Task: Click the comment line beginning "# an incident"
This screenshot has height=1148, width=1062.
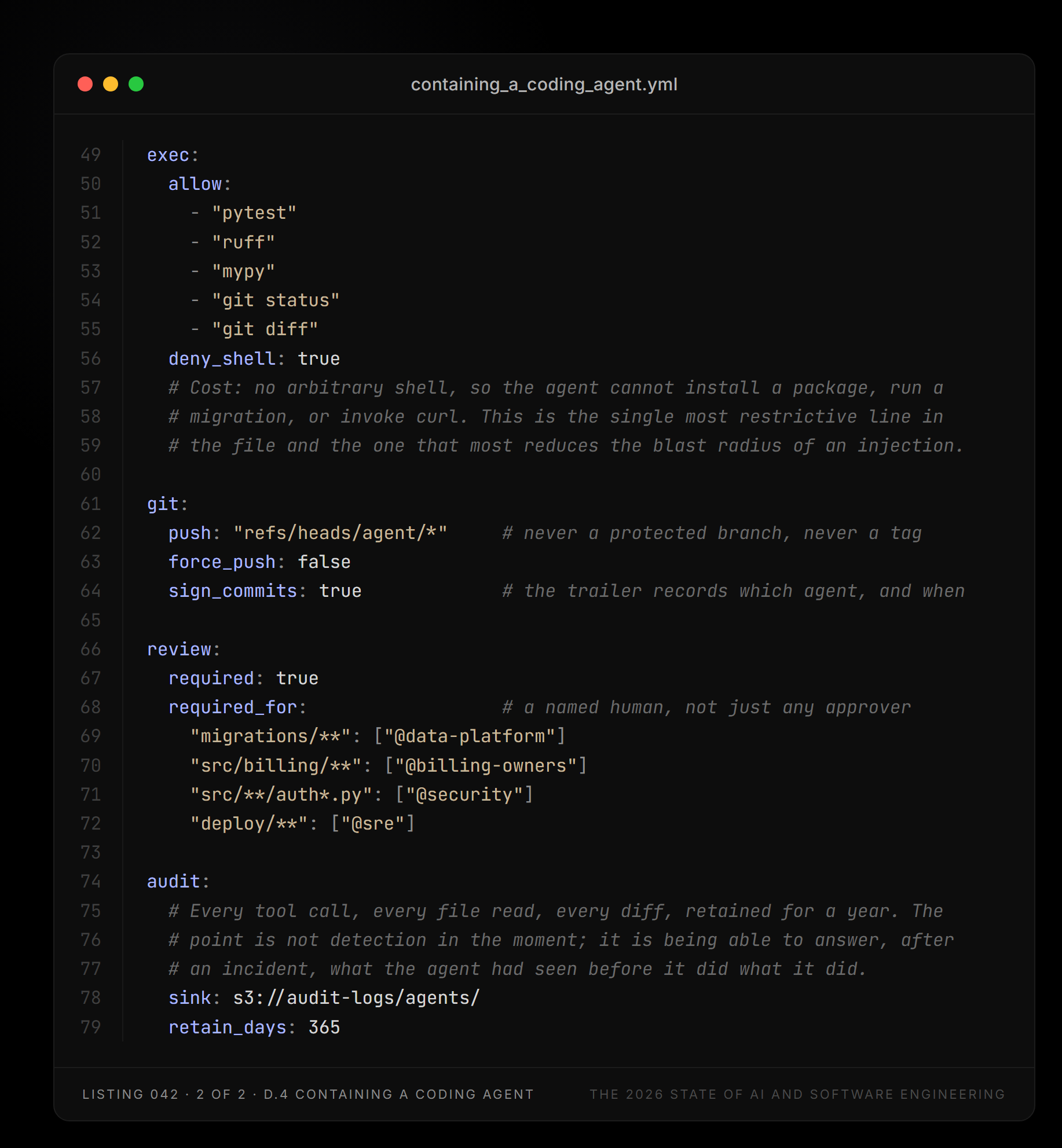Action: coord(518,969)
